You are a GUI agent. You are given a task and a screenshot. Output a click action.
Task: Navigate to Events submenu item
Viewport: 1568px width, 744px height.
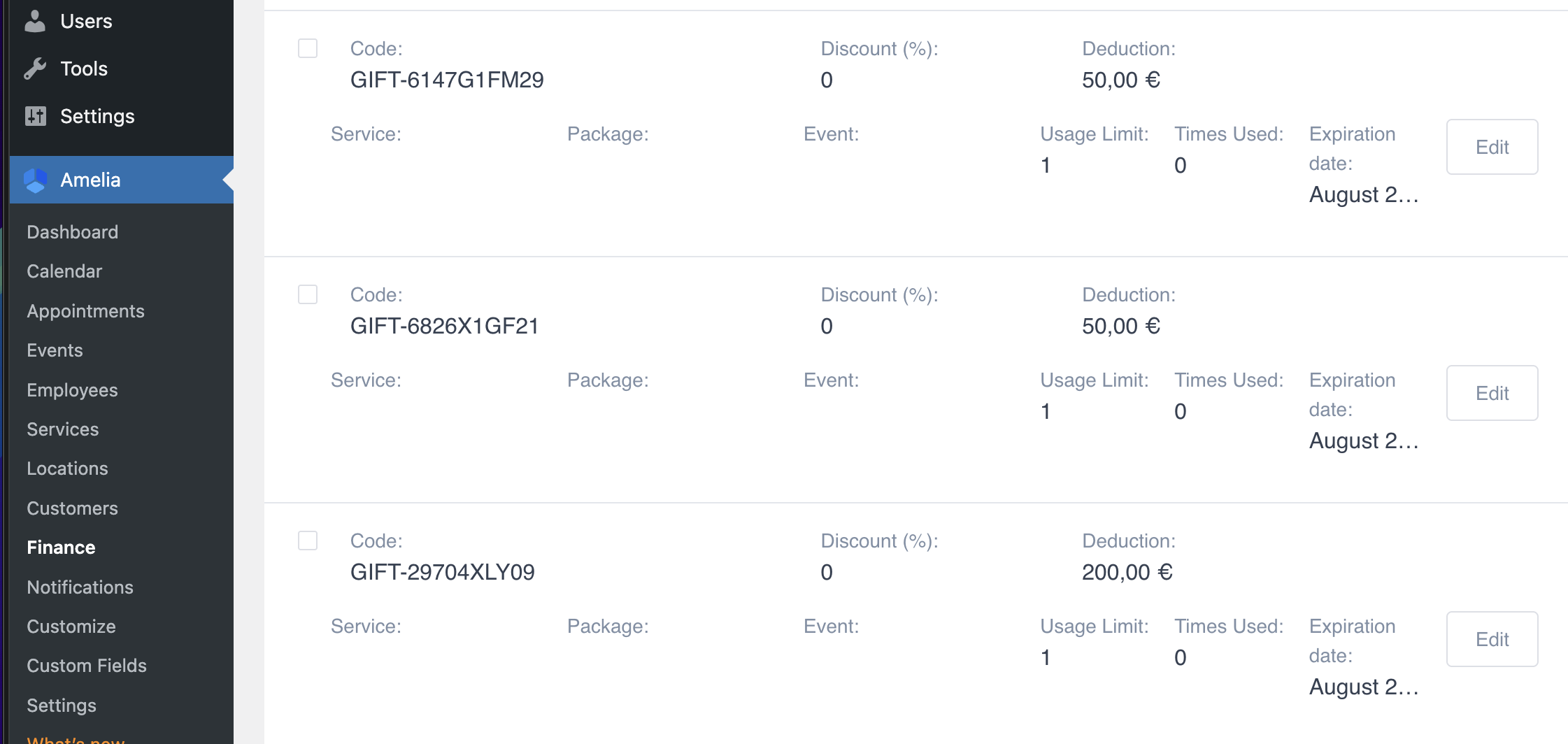55,350
